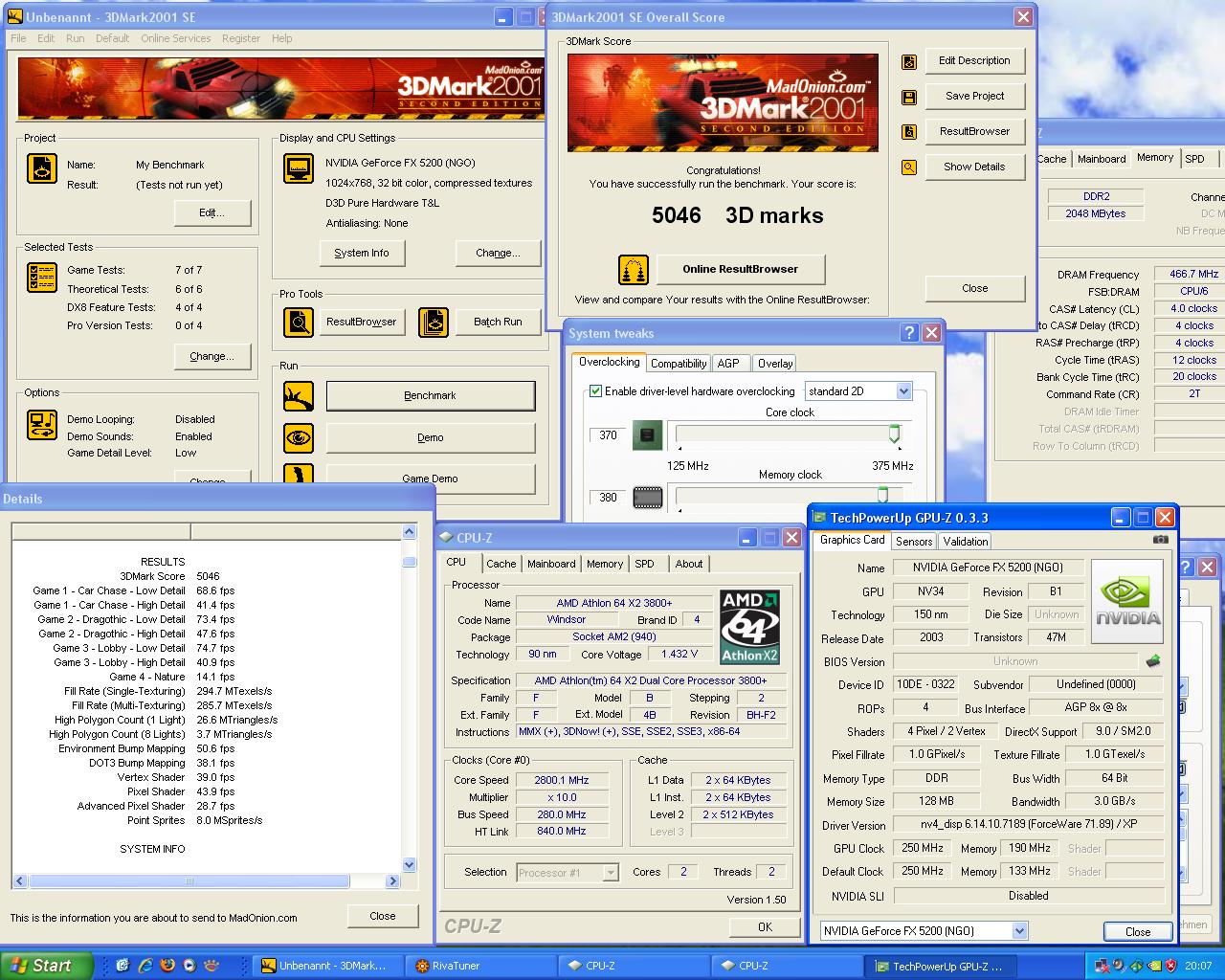Click the icon left of Online ResultBrowser button
1225x980 pixels.
point(634,269)
